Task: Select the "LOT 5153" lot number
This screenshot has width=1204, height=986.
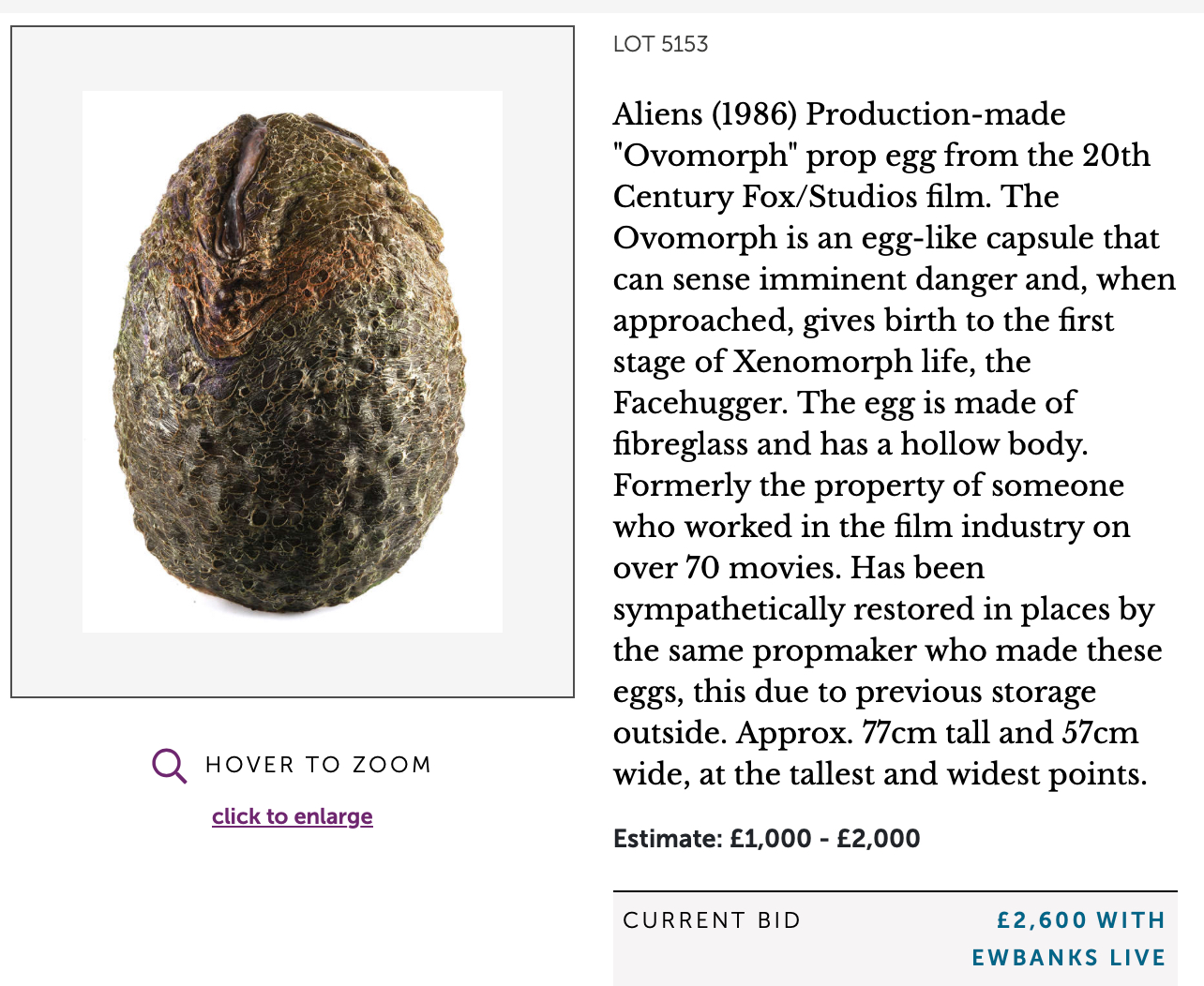Action: pyautogui.click(x=660, y=44)
